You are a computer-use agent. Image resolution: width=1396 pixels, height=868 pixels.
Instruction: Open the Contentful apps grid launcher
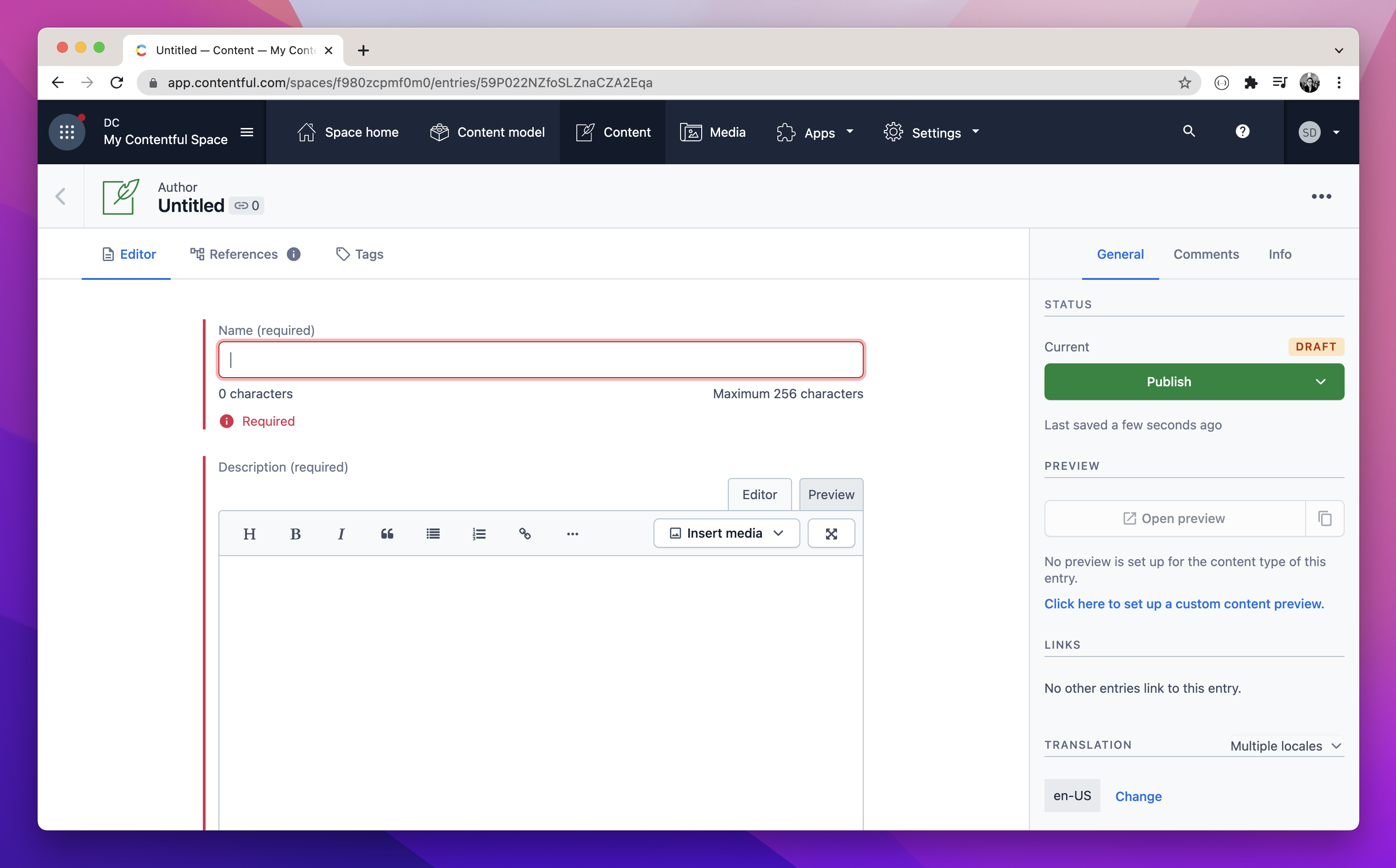click(x=67, y=132)
